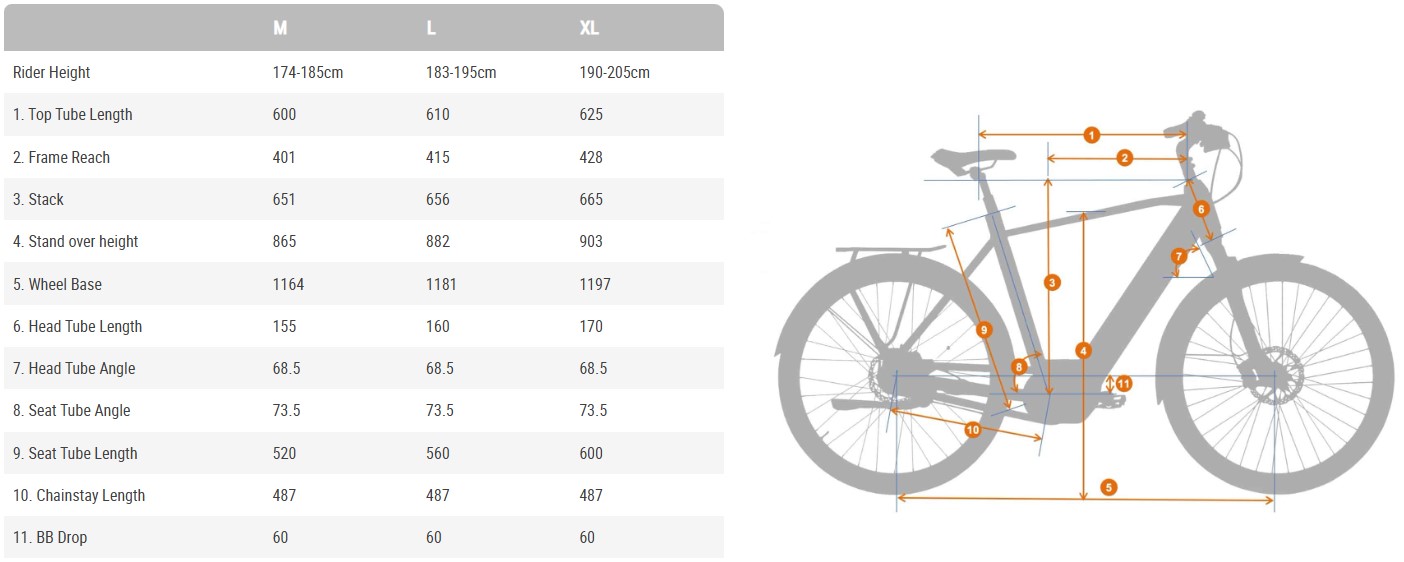Select the XL size column header
Viewport: 1404px width, 562px height.
589,28
